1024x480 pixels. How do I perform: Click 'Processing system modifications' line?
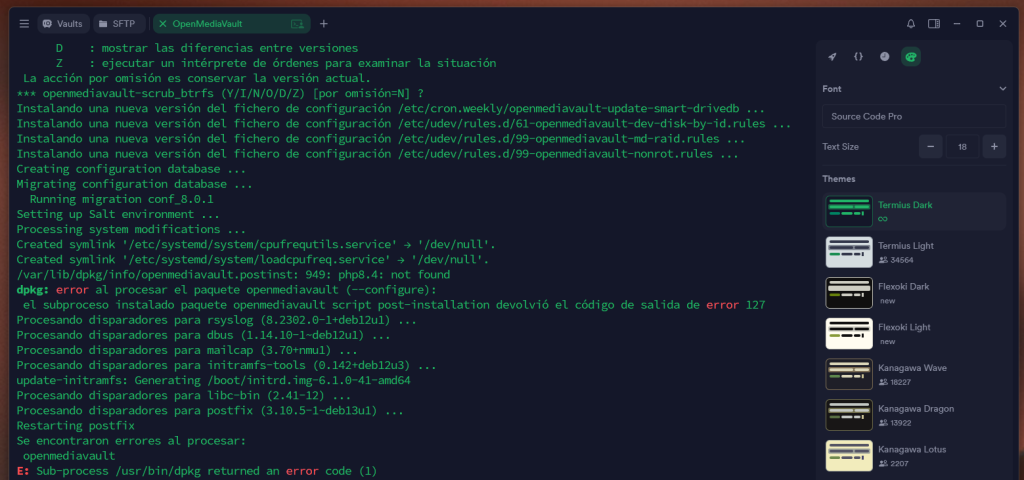click(x=131, y=229)
